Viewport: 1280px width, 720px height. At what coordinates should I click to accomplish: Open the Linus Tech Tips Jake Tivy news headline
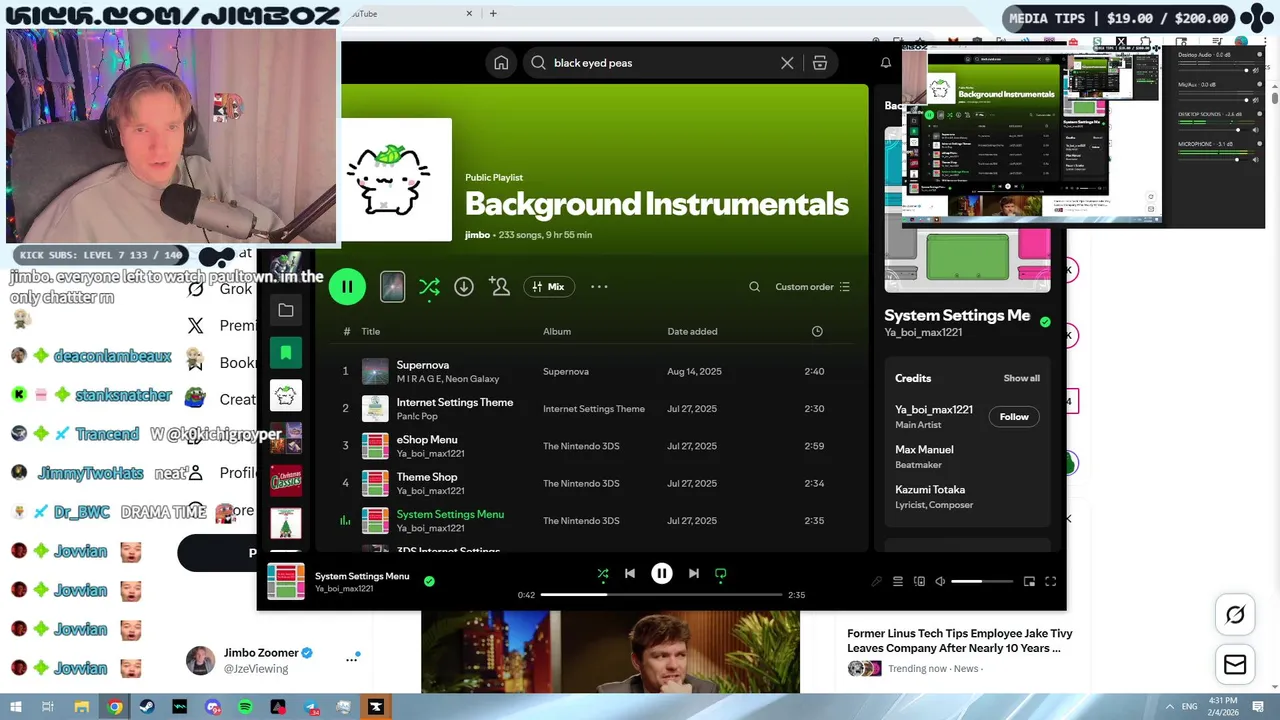[960, 640]
